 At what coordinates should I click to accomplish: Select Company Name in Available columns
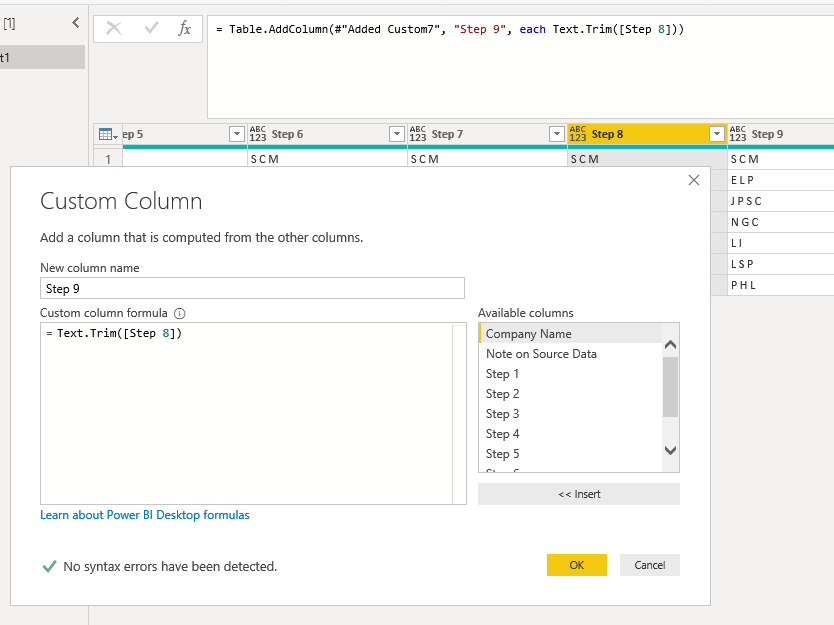[529, 334]
